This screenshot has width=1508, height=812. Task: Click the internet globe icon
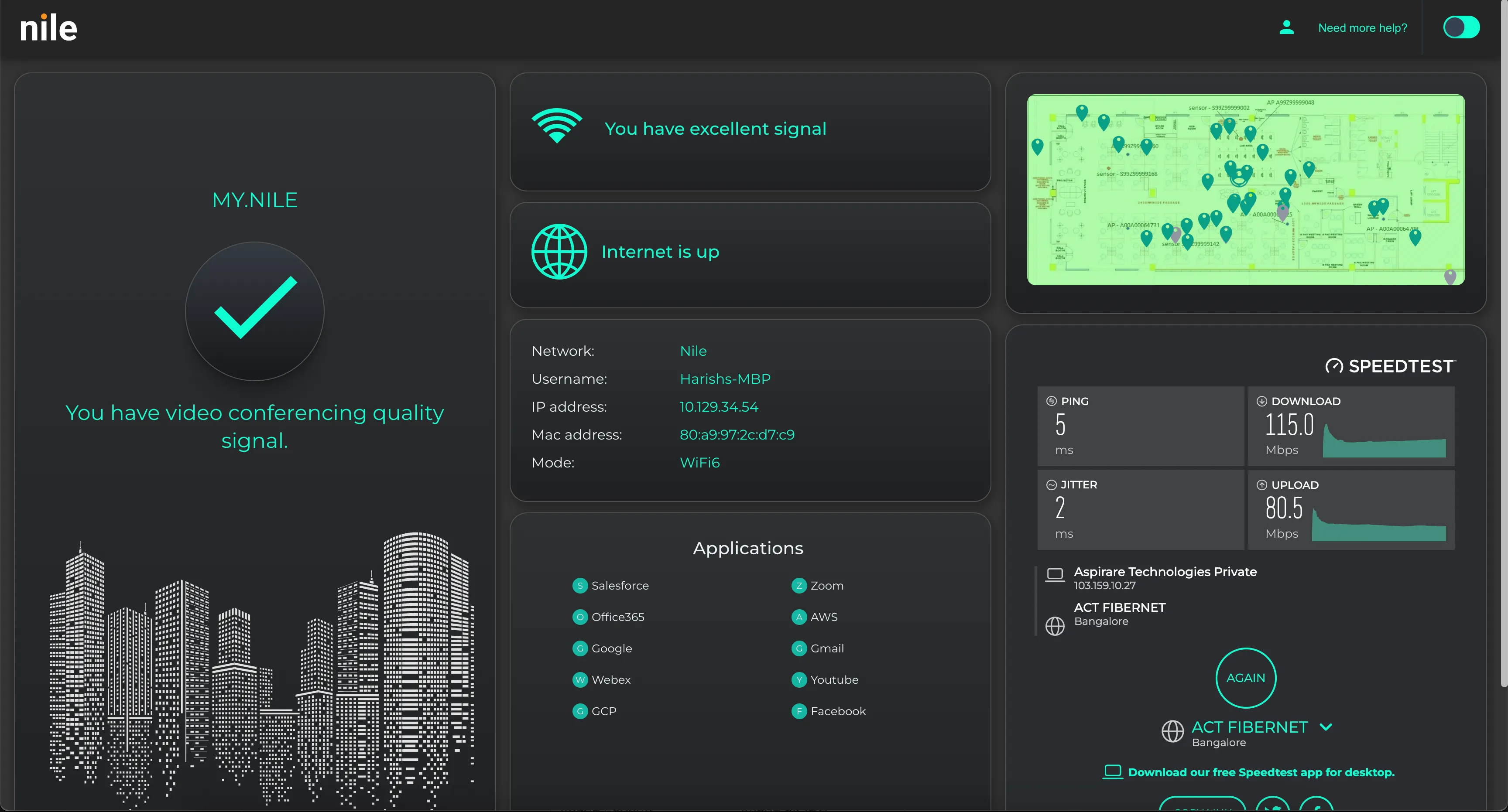point(559,252)
